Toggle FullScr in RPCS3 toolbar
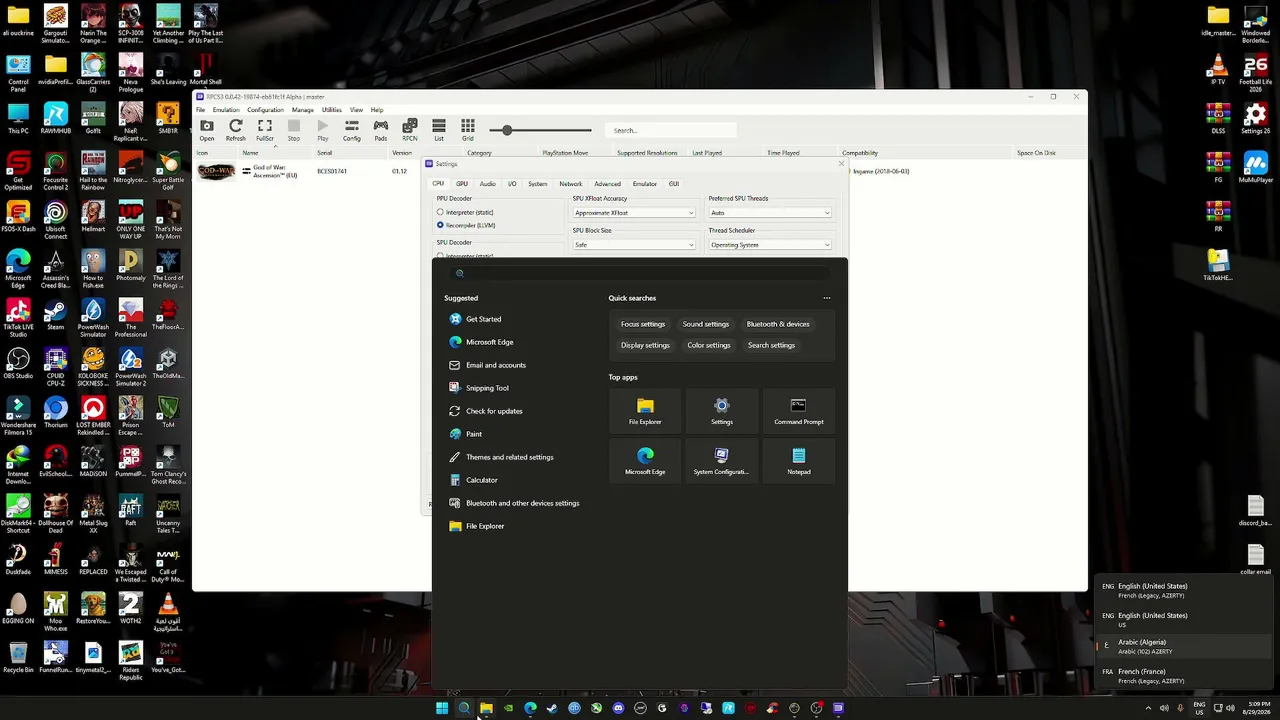The image size is (1280, 720). tap(265, 129)
